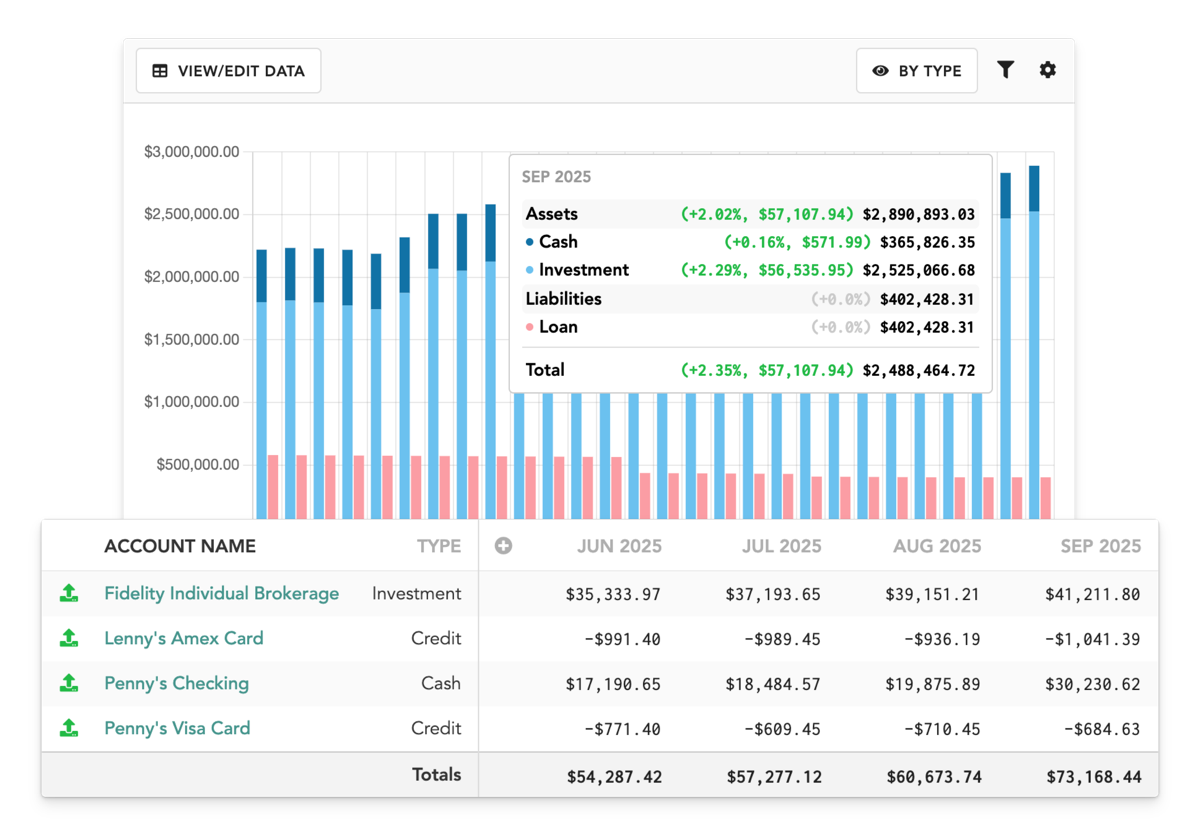Click upload icon for Penny's Visa Card
This screenshot has height=838, width=1200.
68,729
